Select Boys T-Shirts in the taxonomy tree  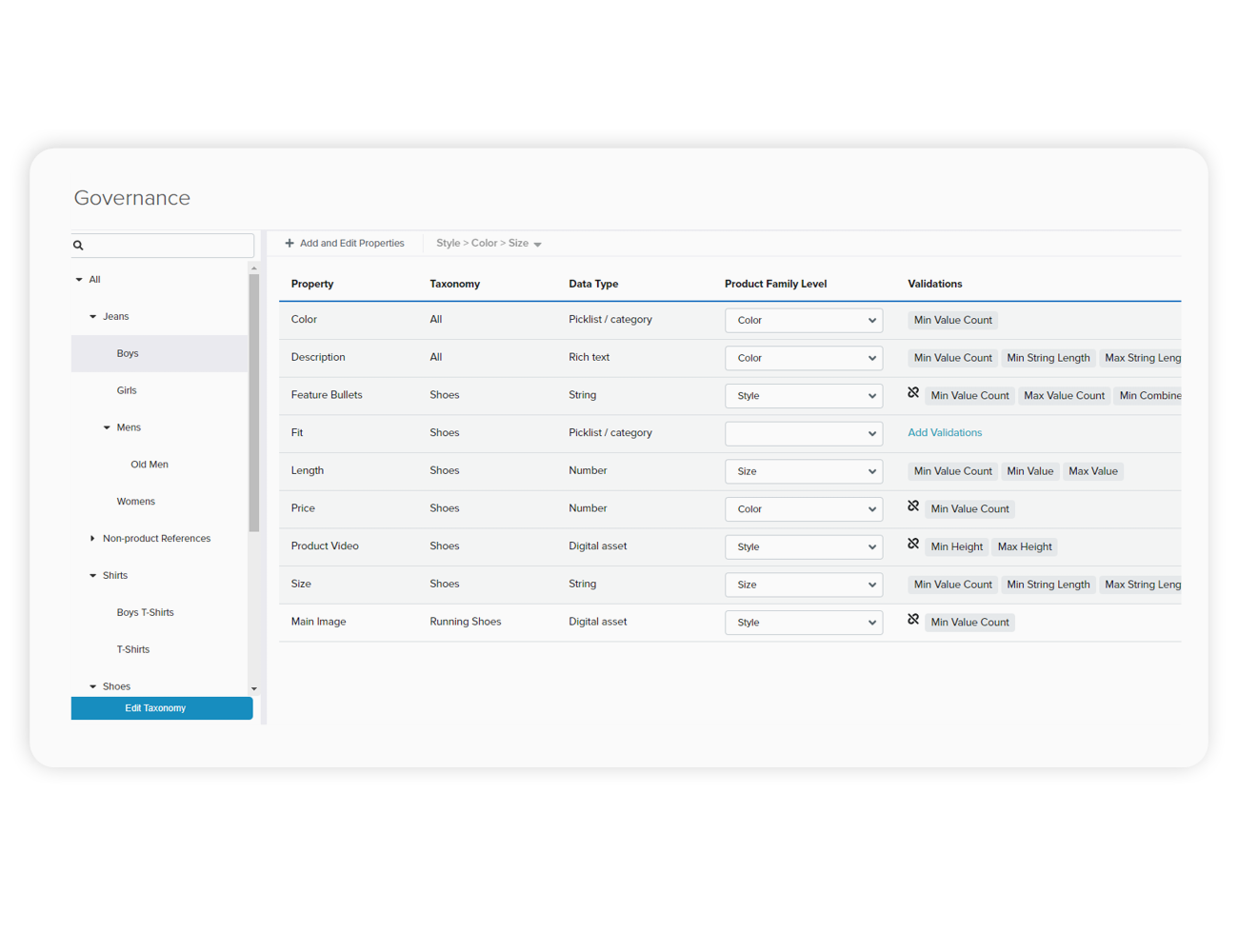coord(145,613)
